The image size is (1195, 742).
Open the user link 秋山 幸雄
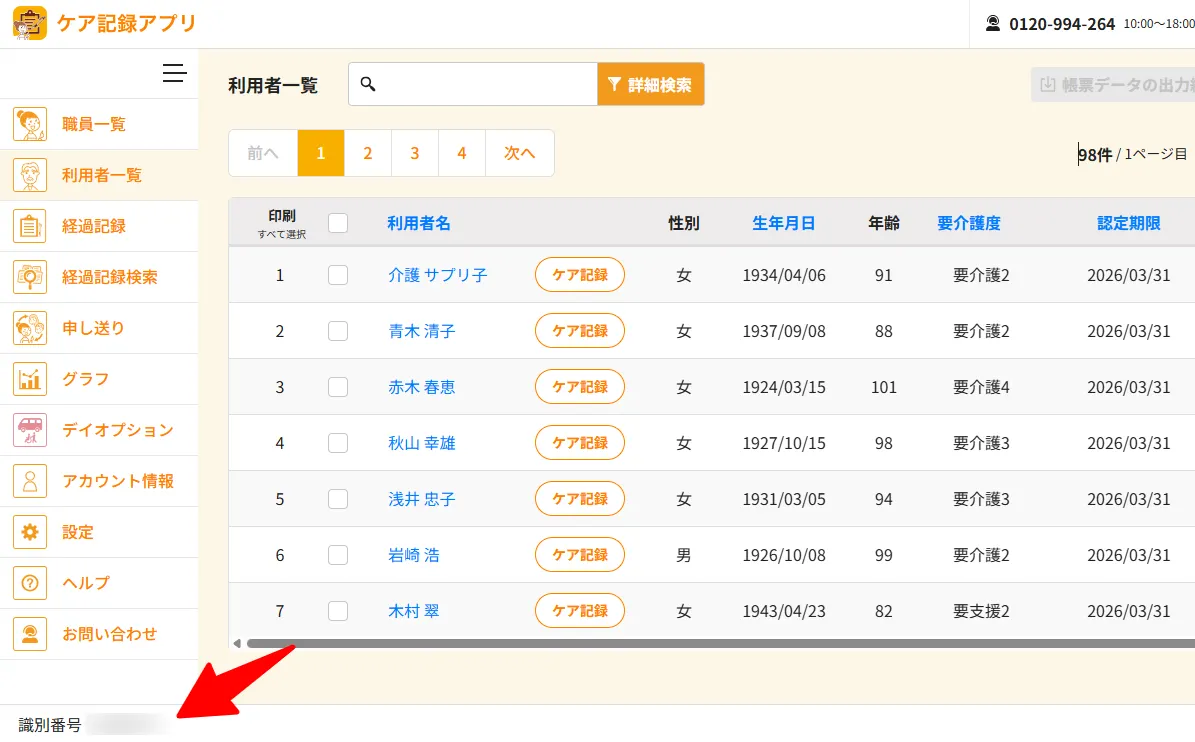pos(421,443)
